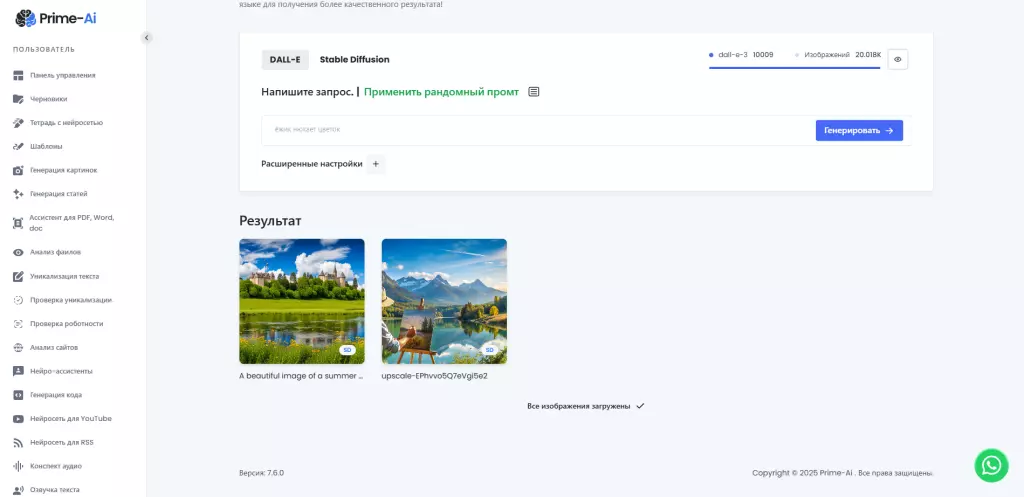Viewport: 1024px width, 497px height.
Task: Open Тетрадь с нейросетью sidebar entry
Action: [x=67, y=123]
